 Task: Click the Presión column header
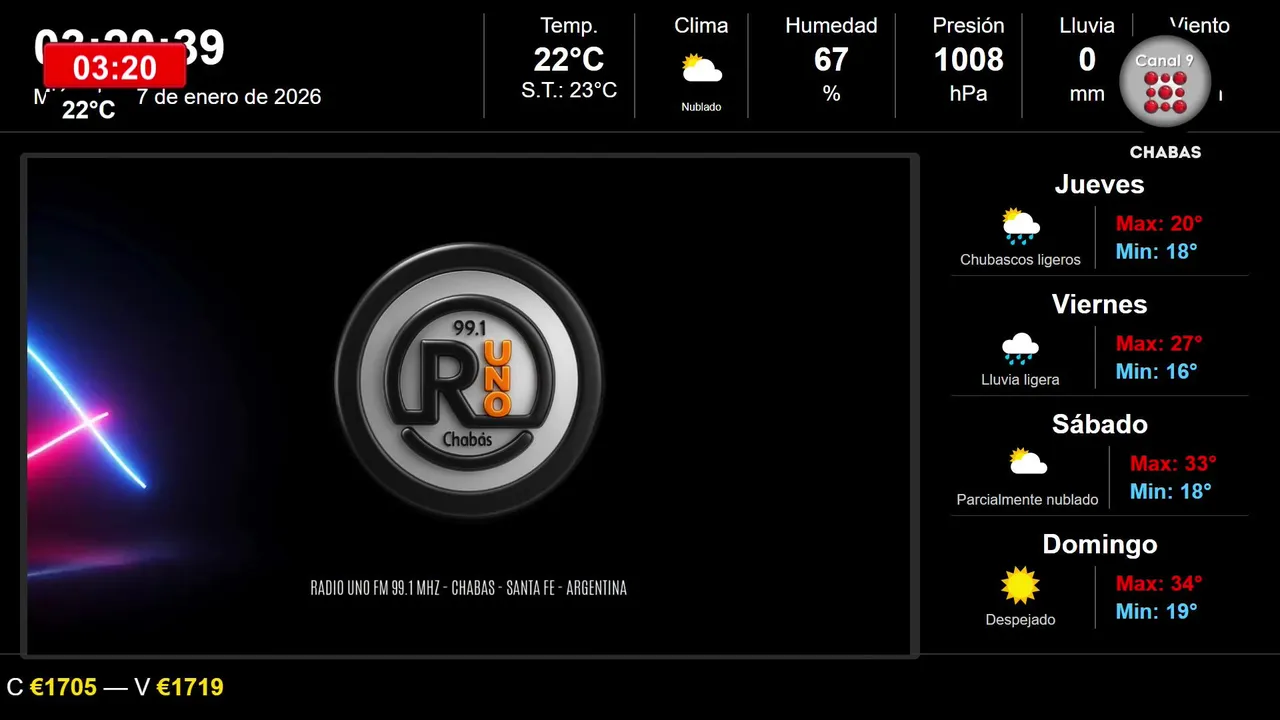tap(968, 26)
